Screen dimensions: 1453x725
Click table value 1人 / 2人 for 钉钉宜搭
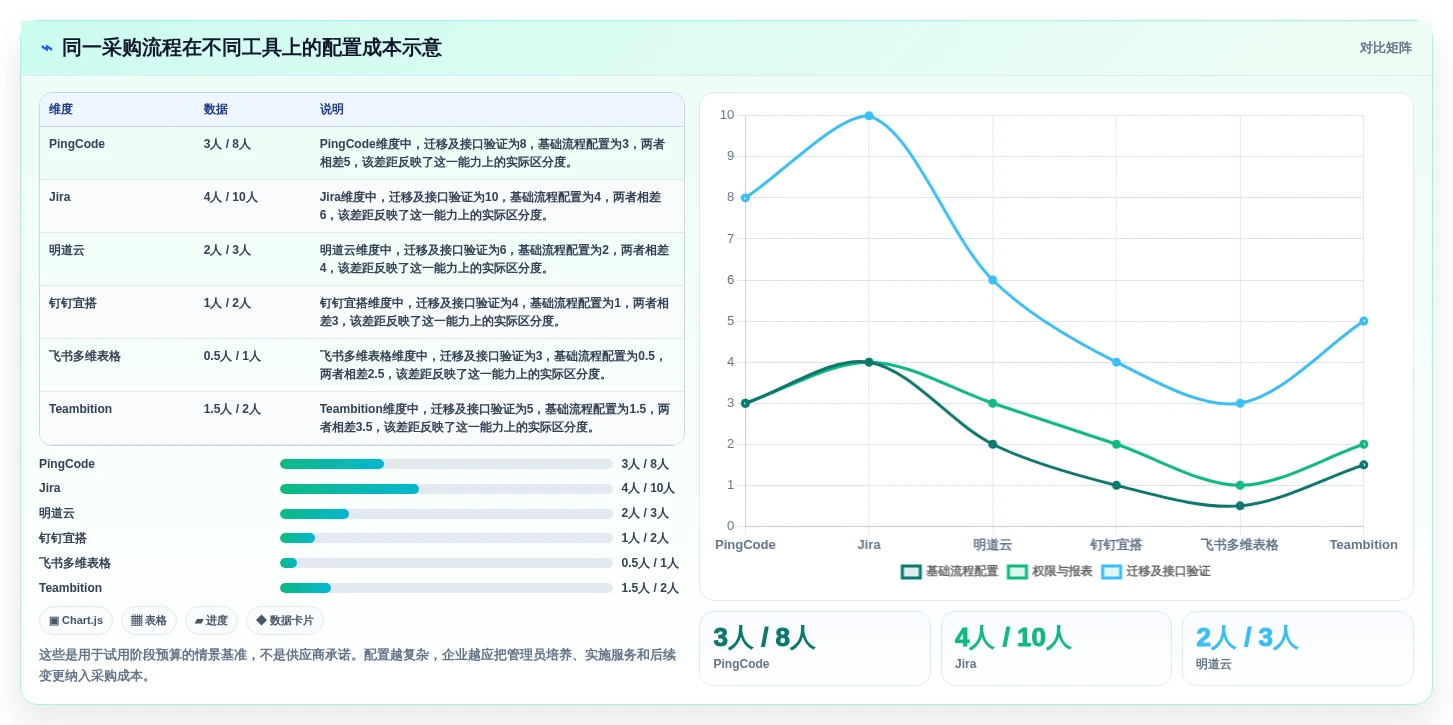pyautogui.click(x=227, y=303)
